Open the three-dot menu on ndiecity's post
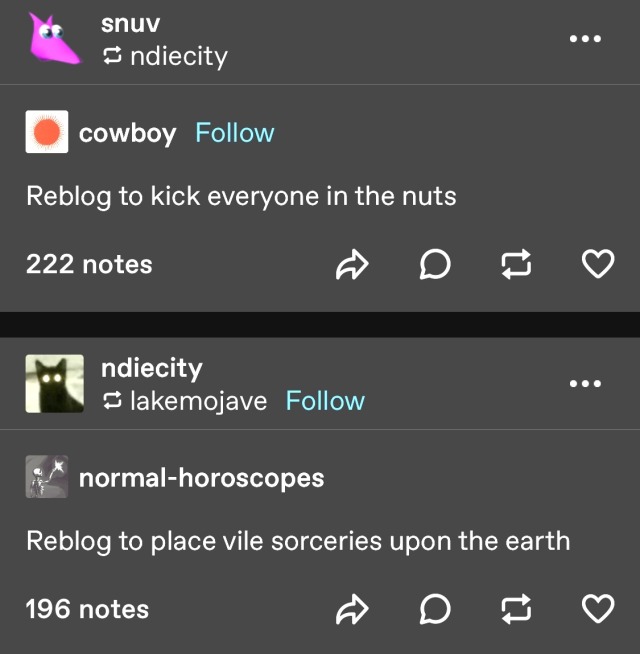 tap(585, 383)
